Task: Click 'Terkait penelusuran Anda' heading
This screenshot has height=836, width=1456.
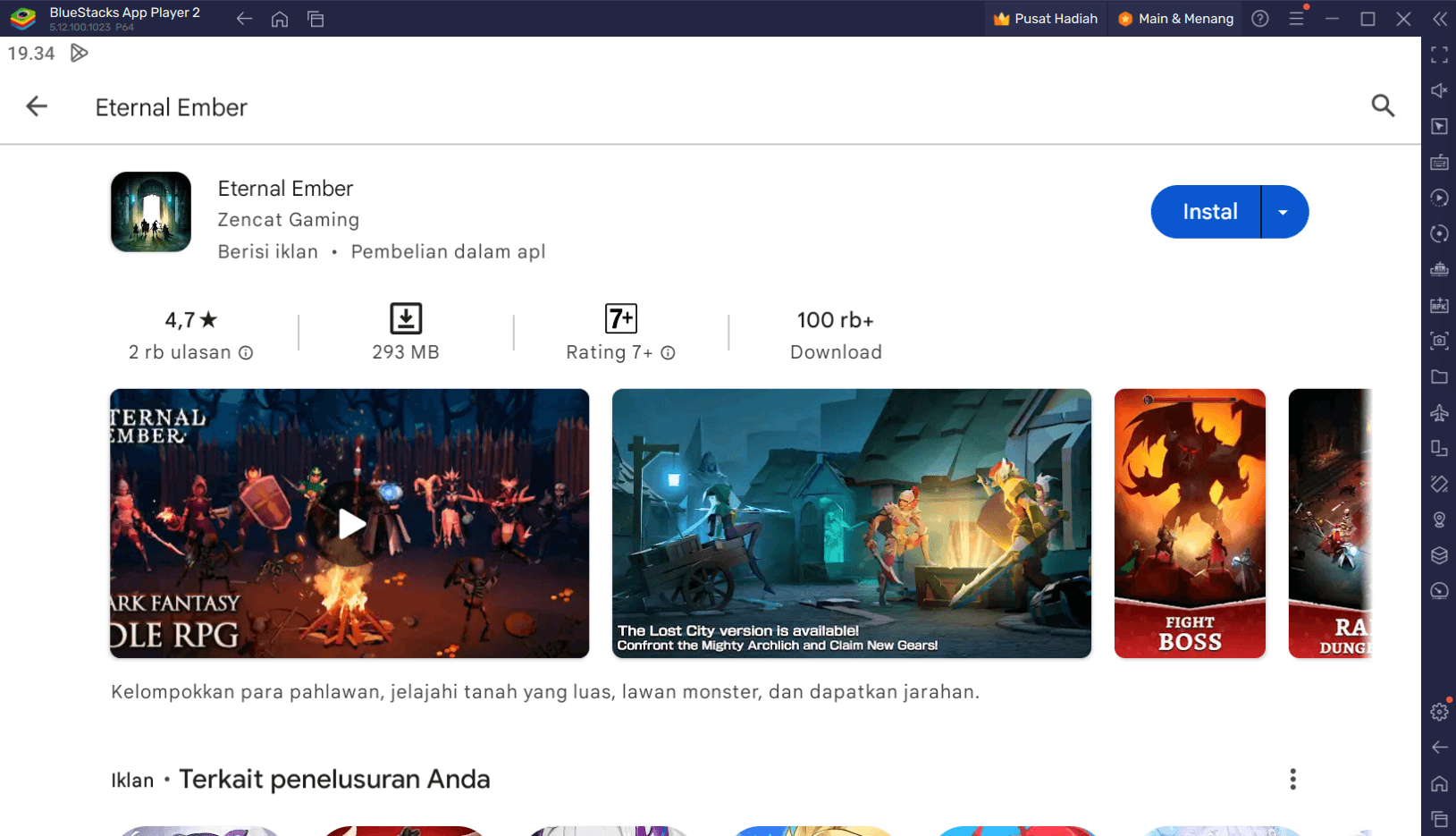Action: pos(334,780)
